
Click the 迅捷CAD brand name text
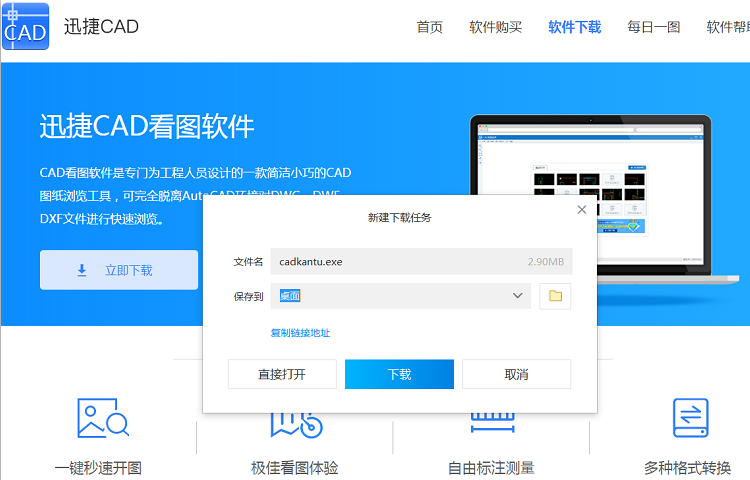tap(101, 27)
